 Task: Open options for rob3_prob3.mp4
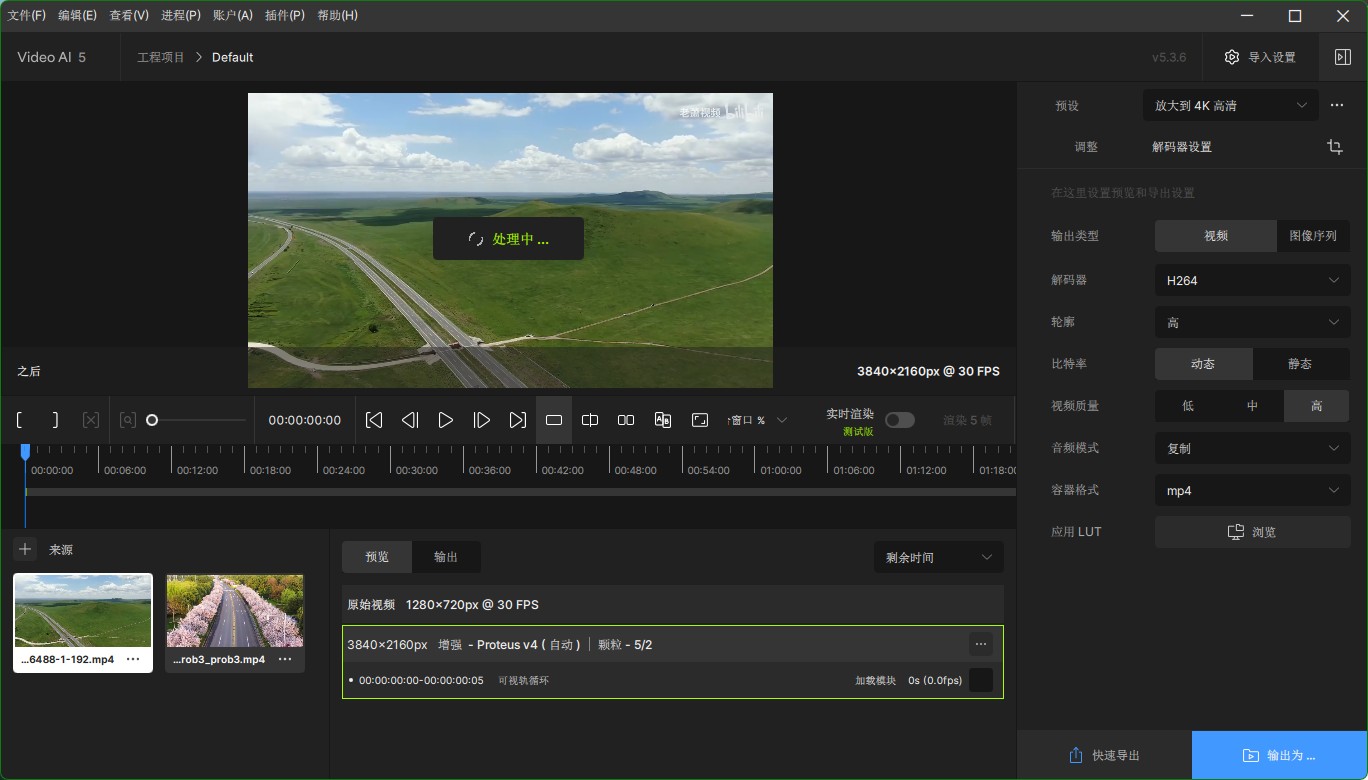[x=285, y=659]
